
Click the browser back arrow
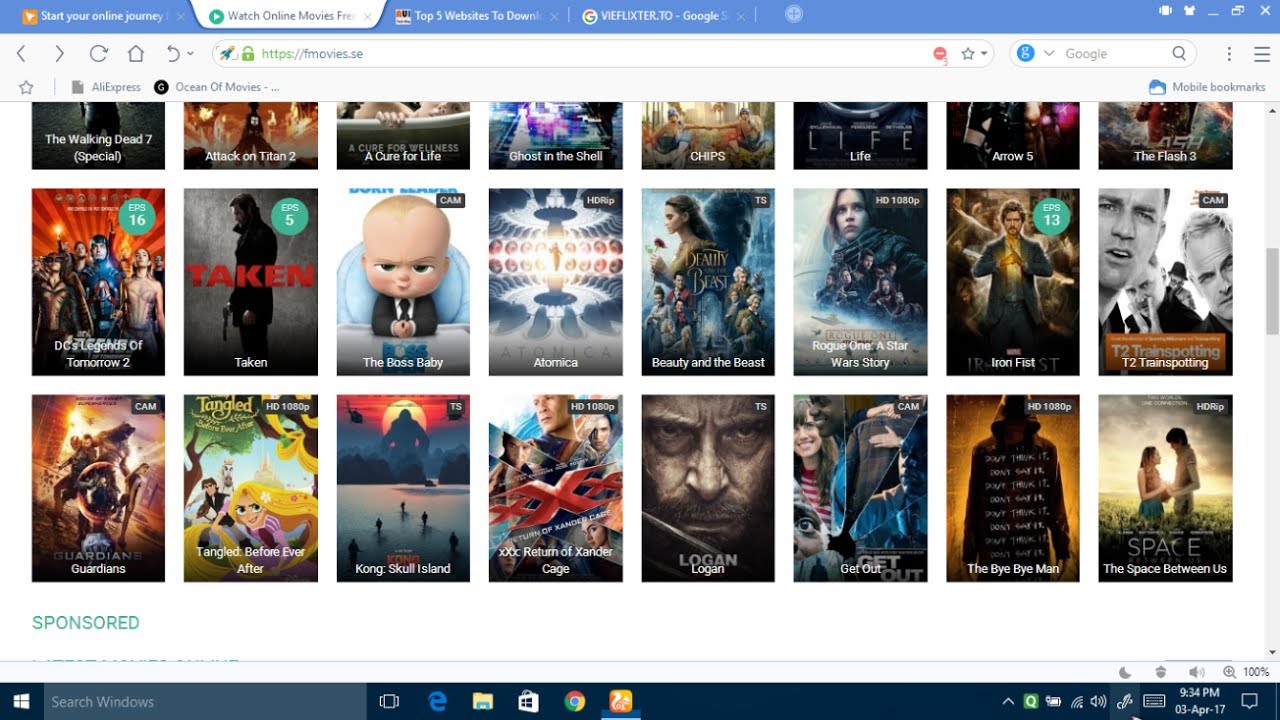click(x=21, y=54)
